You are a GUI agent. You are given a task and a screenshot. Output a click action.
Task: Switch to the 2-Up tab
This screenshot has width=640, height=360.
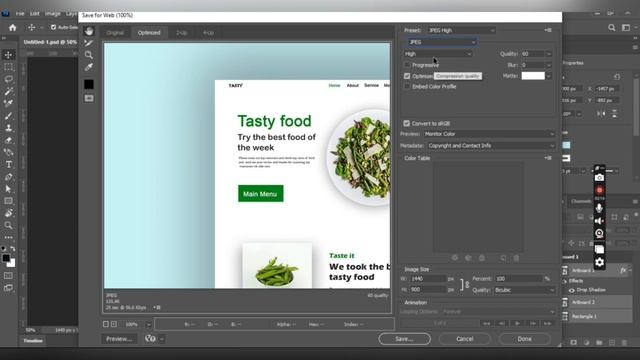(182, 33)
